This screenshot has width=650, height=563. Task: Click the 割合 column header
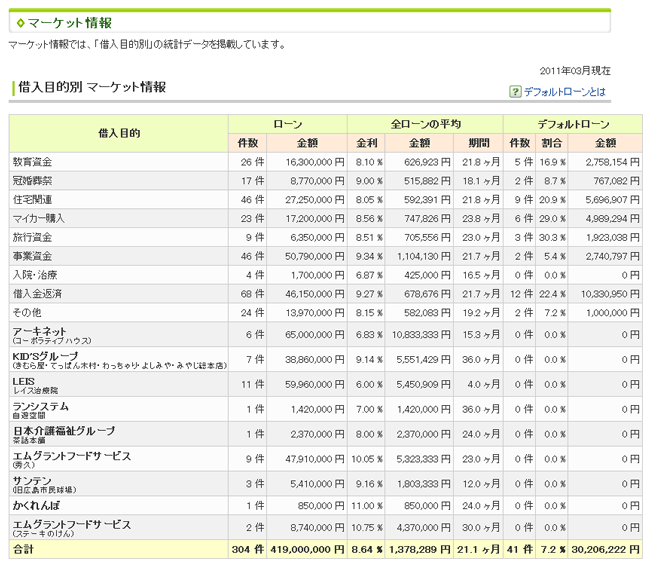tap(552, 143)
